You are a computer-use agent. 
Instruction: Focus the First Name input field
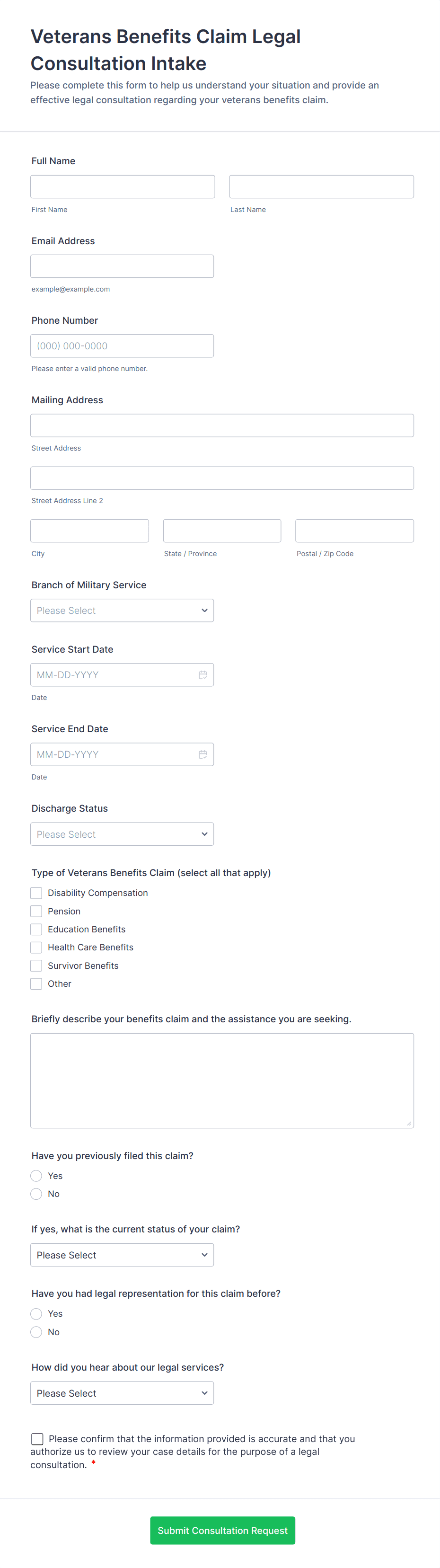pyautogui.click(x=123, y=187)
